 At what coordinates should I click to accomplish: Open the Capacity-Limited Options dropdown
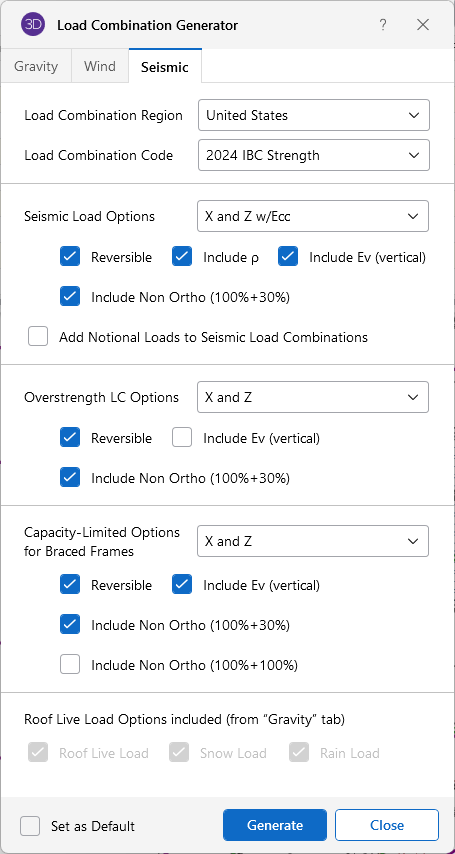pyautogui.click(x=313, y=541)
